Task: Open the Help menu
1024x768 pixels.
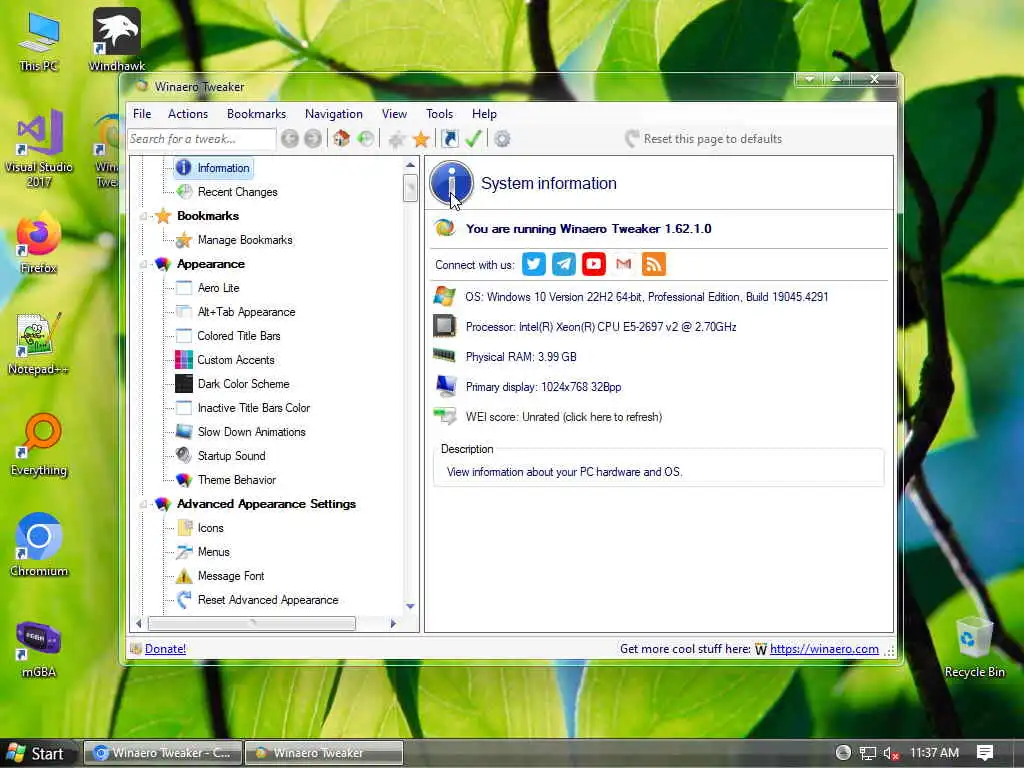Action: 485,114
